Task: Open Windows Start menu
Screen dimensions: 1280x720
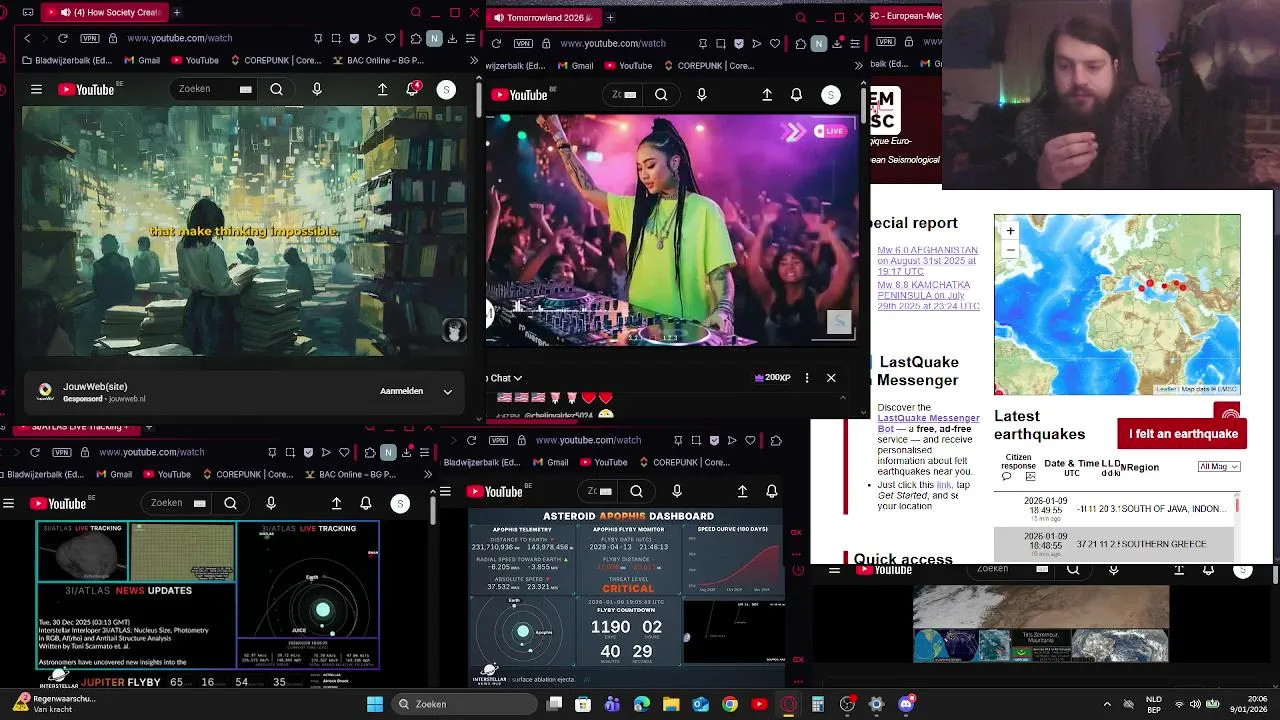Action: click(x=375, y=704)
